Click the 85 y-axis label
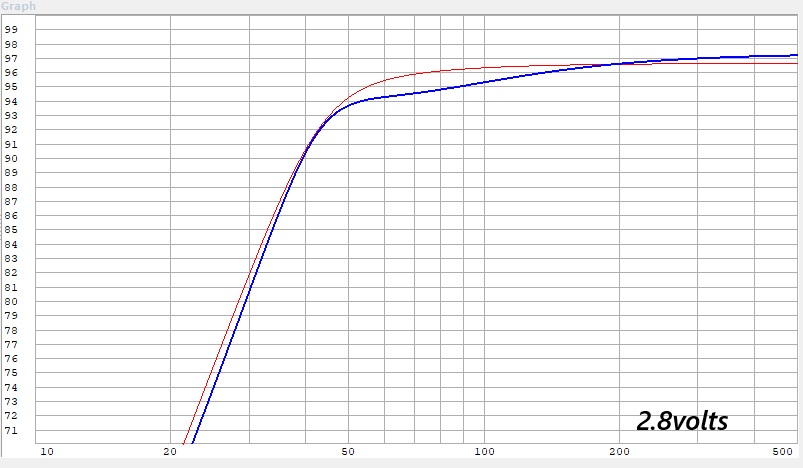Screen dimensions: 803x468 [x=12, y=230]
